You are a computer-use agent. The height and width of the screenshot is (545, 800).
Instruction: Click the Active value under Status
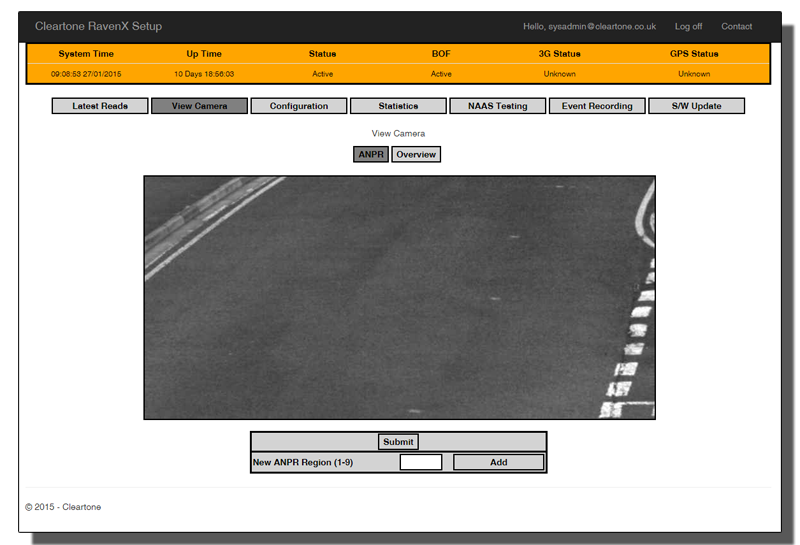(322, 74)
